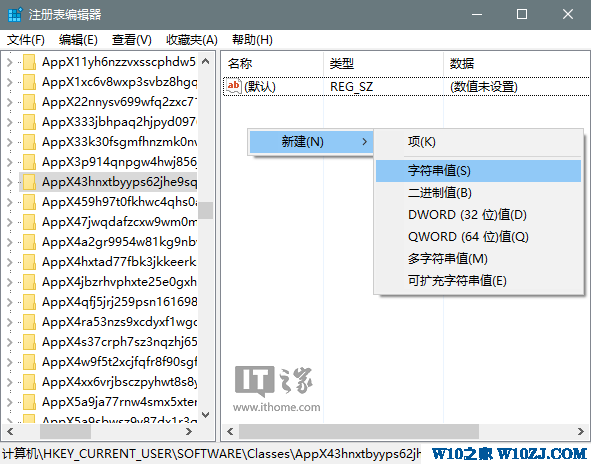591x464 pixels.
Task: Select 项(K) from the submenu
Action: (x=479, y=142)
